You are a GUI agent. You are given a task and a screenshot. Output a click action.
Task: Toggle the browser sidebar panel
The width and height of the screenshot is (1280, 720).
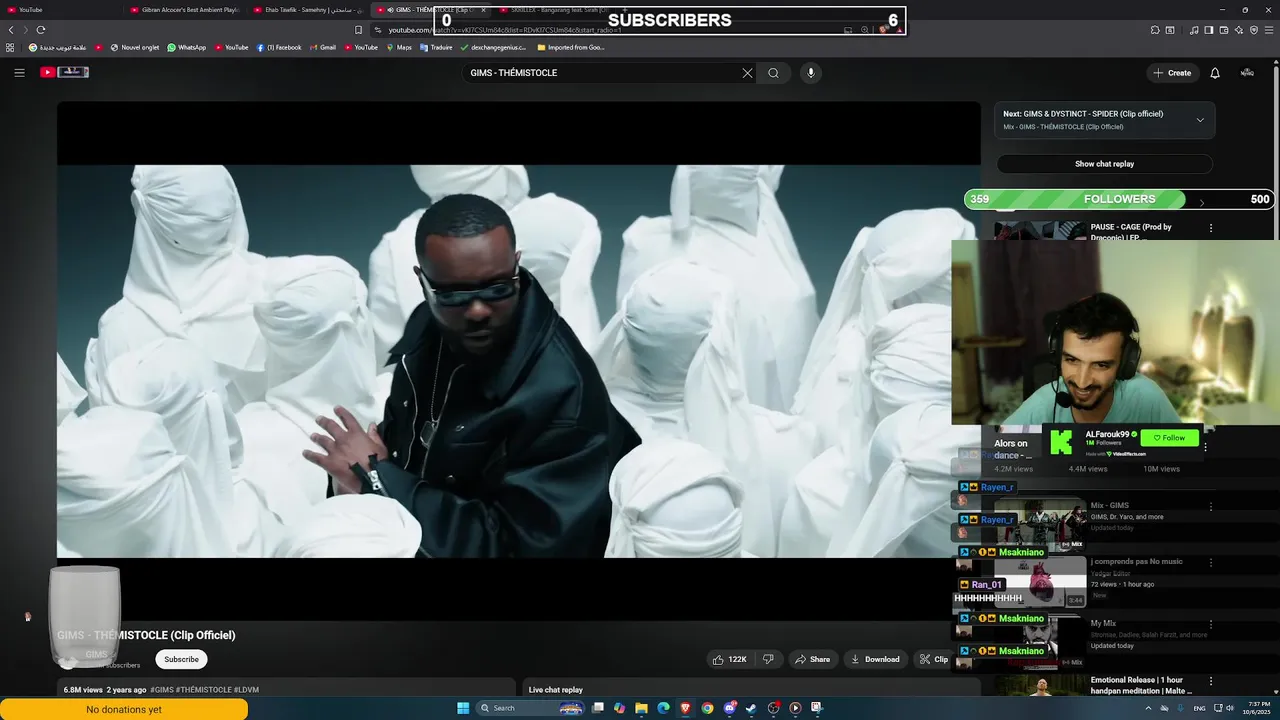point(1209,30)
